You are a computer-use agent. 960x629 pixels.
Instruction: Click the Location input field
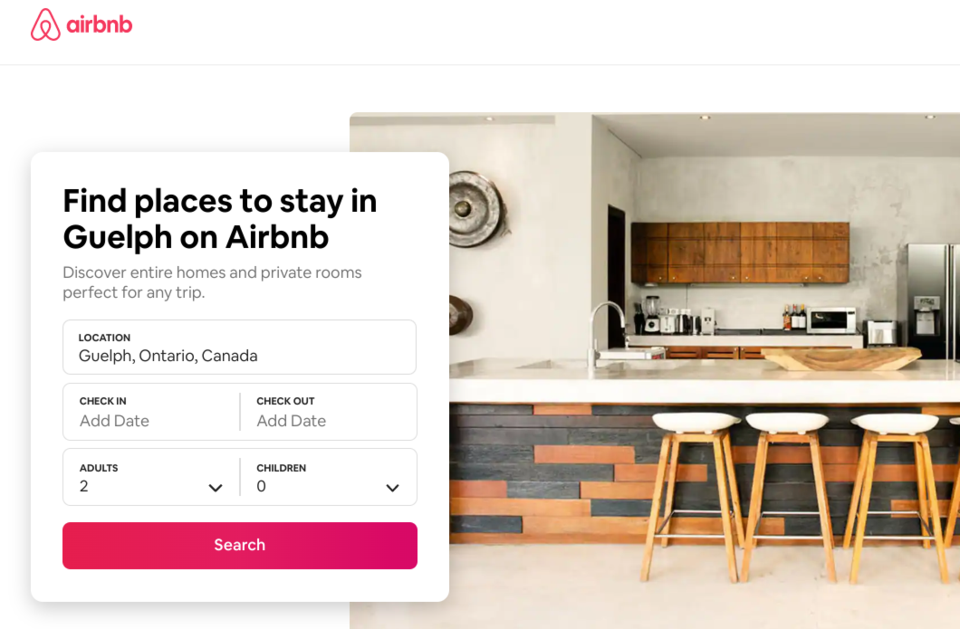click(x=239, y=347)
